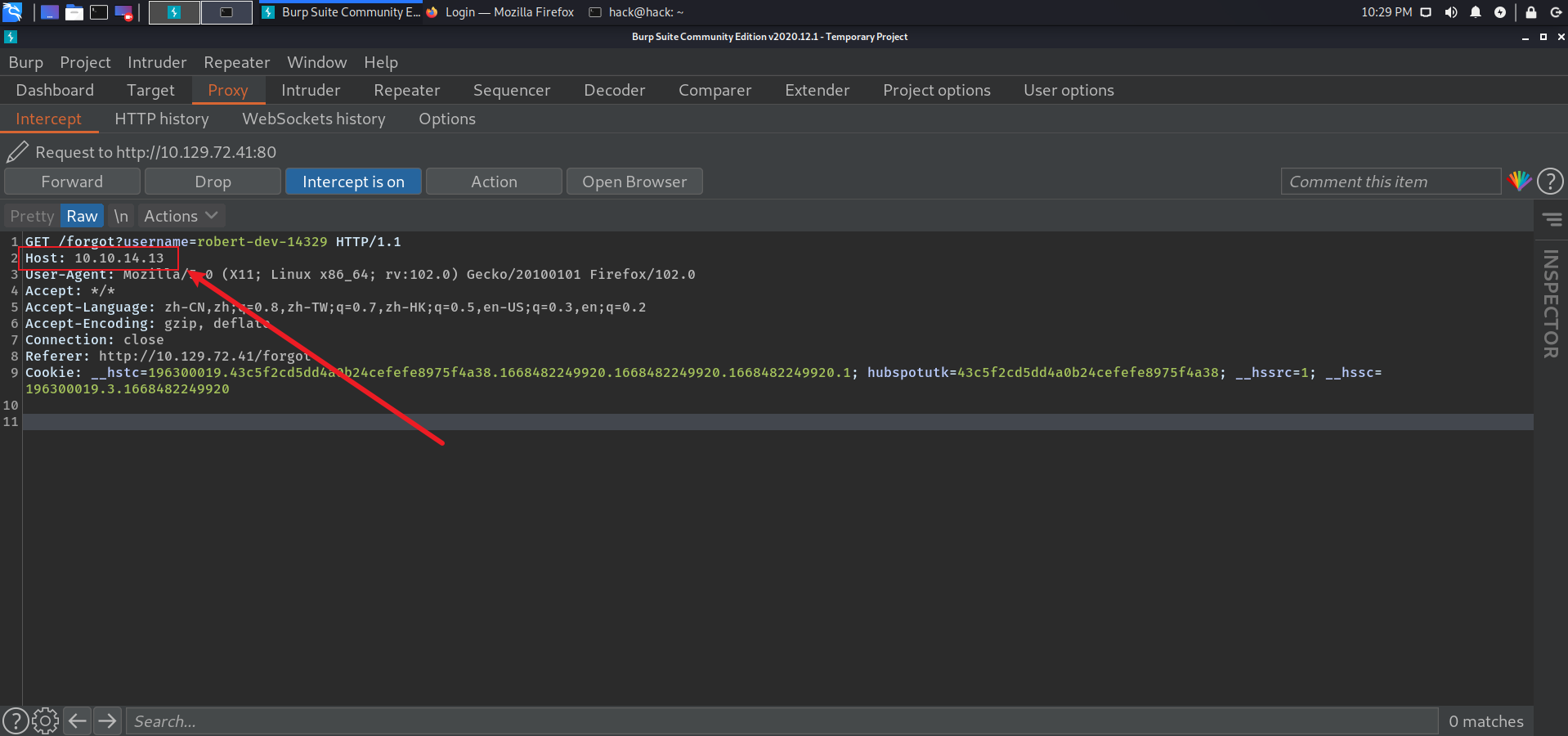Open the Actions dropdown
Image resolution: width=1568 pixels, height=736 pixels.
coord(181,216)
